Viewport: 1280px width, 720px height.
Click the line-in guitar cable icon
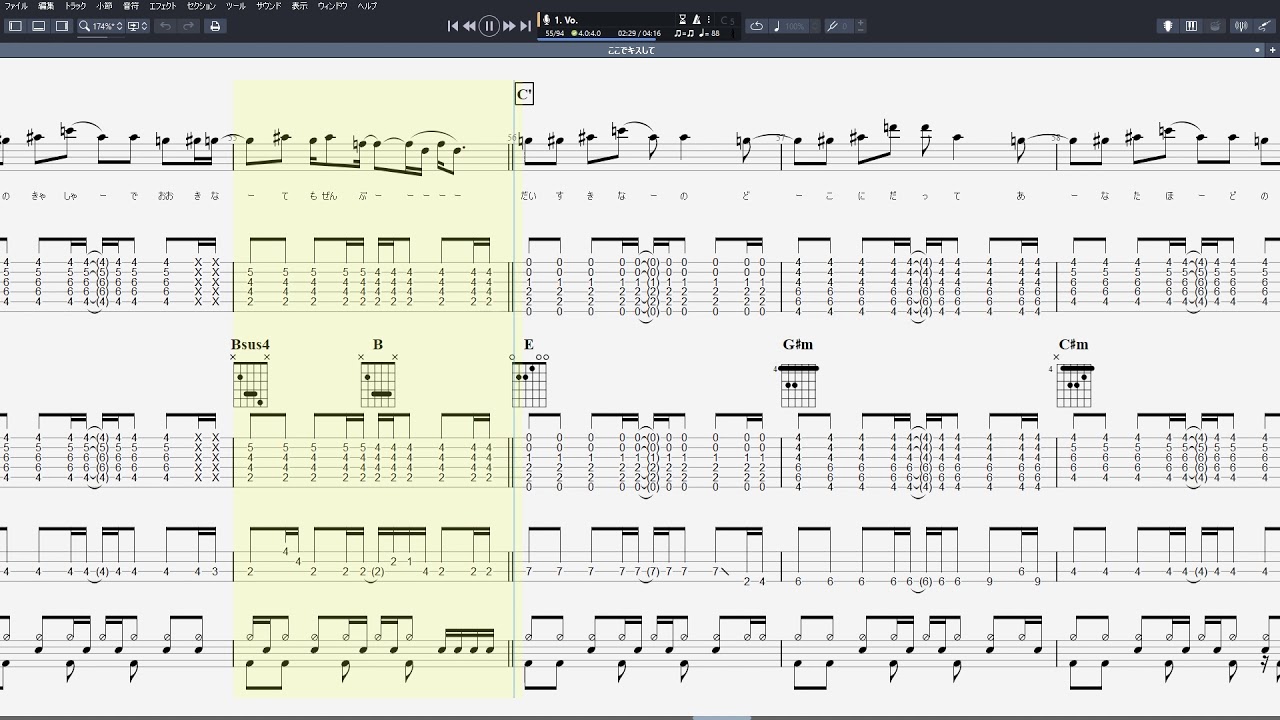[x=1264, y=26]
